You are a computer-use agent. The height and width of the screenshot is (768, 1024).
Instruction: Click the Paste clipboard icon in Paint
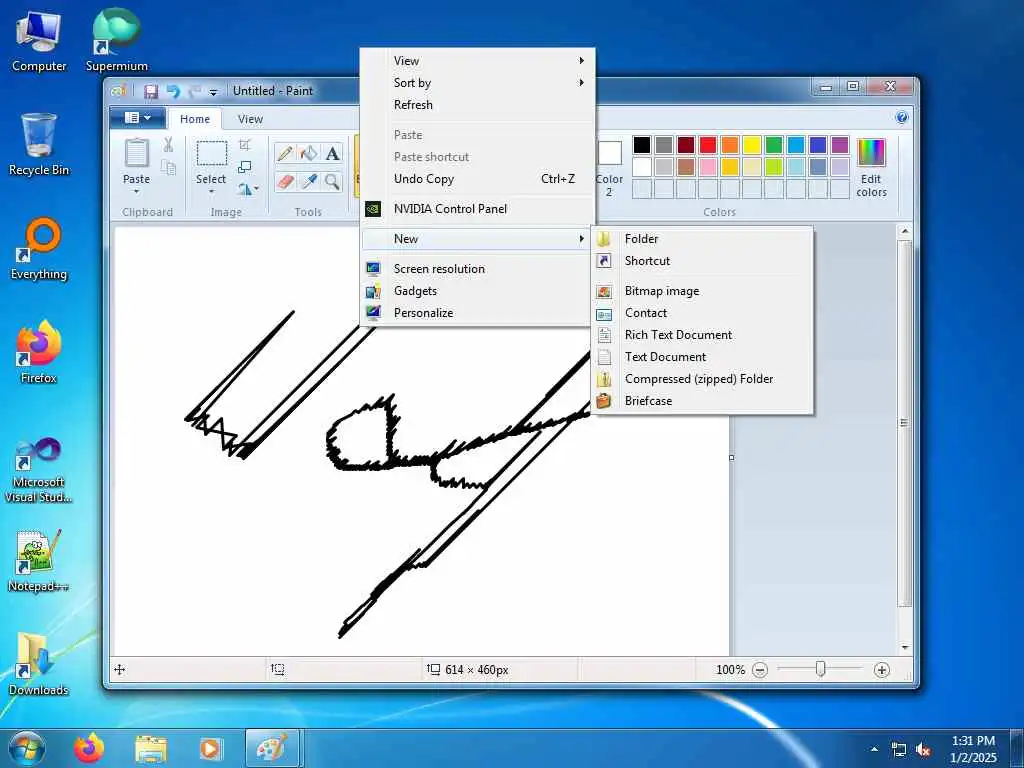[x=136, y=153]
